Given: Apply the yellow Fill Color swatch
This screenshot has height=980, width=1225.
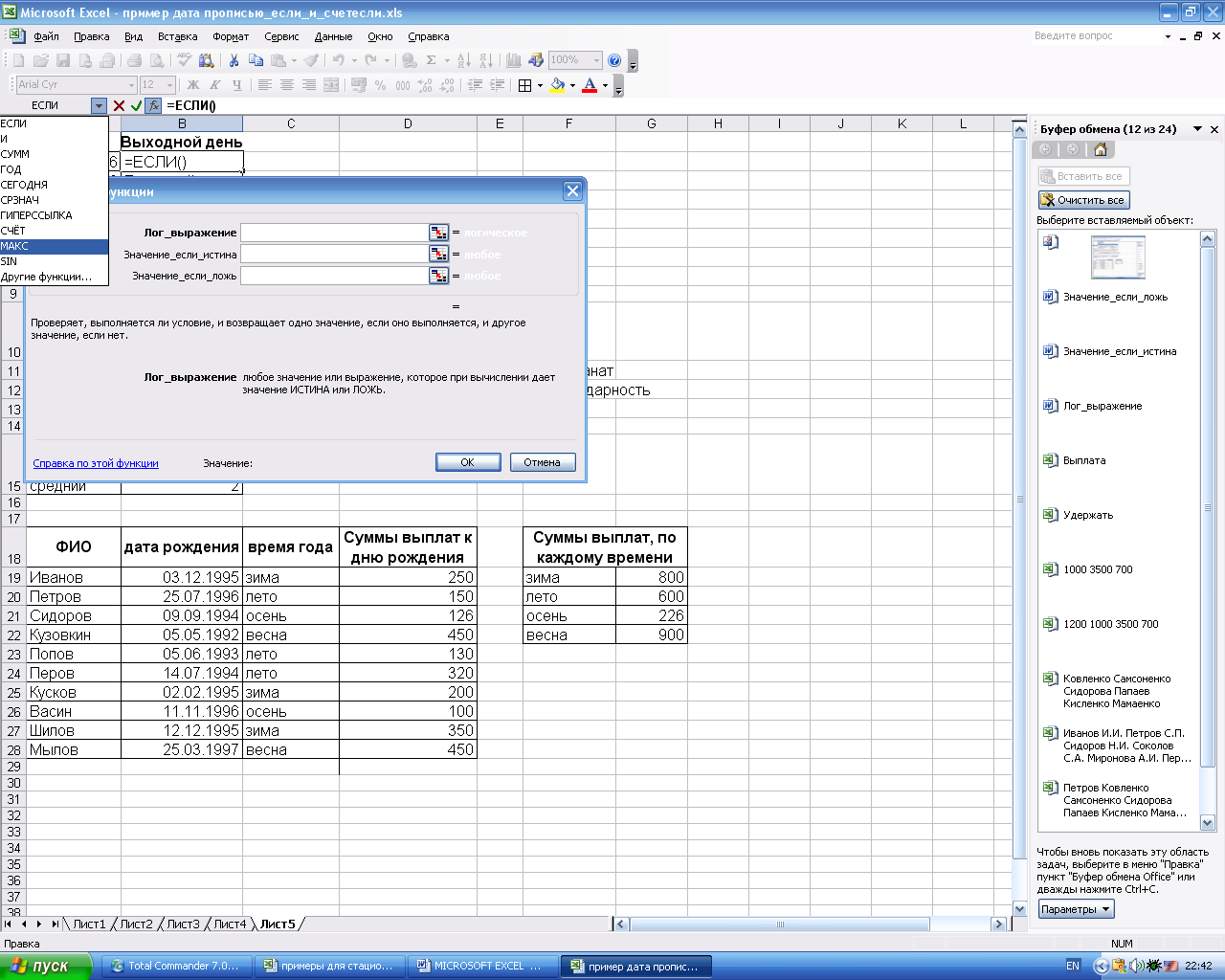Looking at the screenshot, I should click(x=557, y=85).
